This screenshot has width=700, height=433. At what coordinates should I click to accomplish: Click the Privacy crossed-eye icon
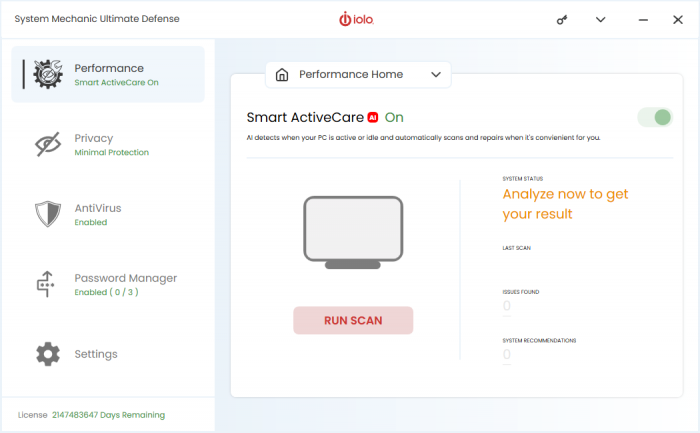pos(48,144)
